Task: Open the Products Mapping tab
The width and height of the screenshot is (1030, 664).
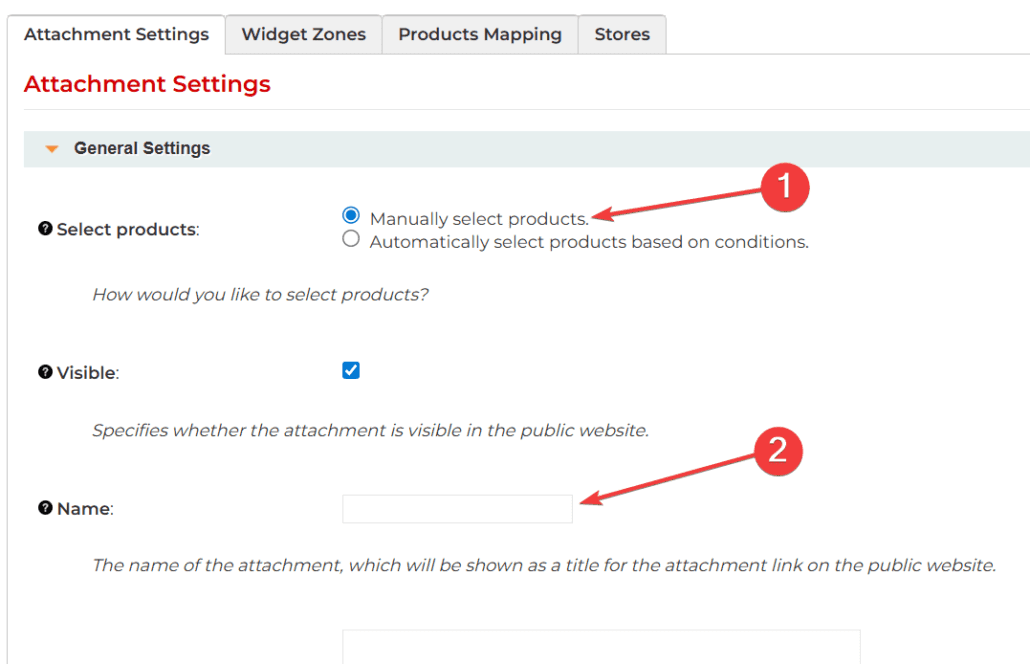Action: [x=480, y=34]
